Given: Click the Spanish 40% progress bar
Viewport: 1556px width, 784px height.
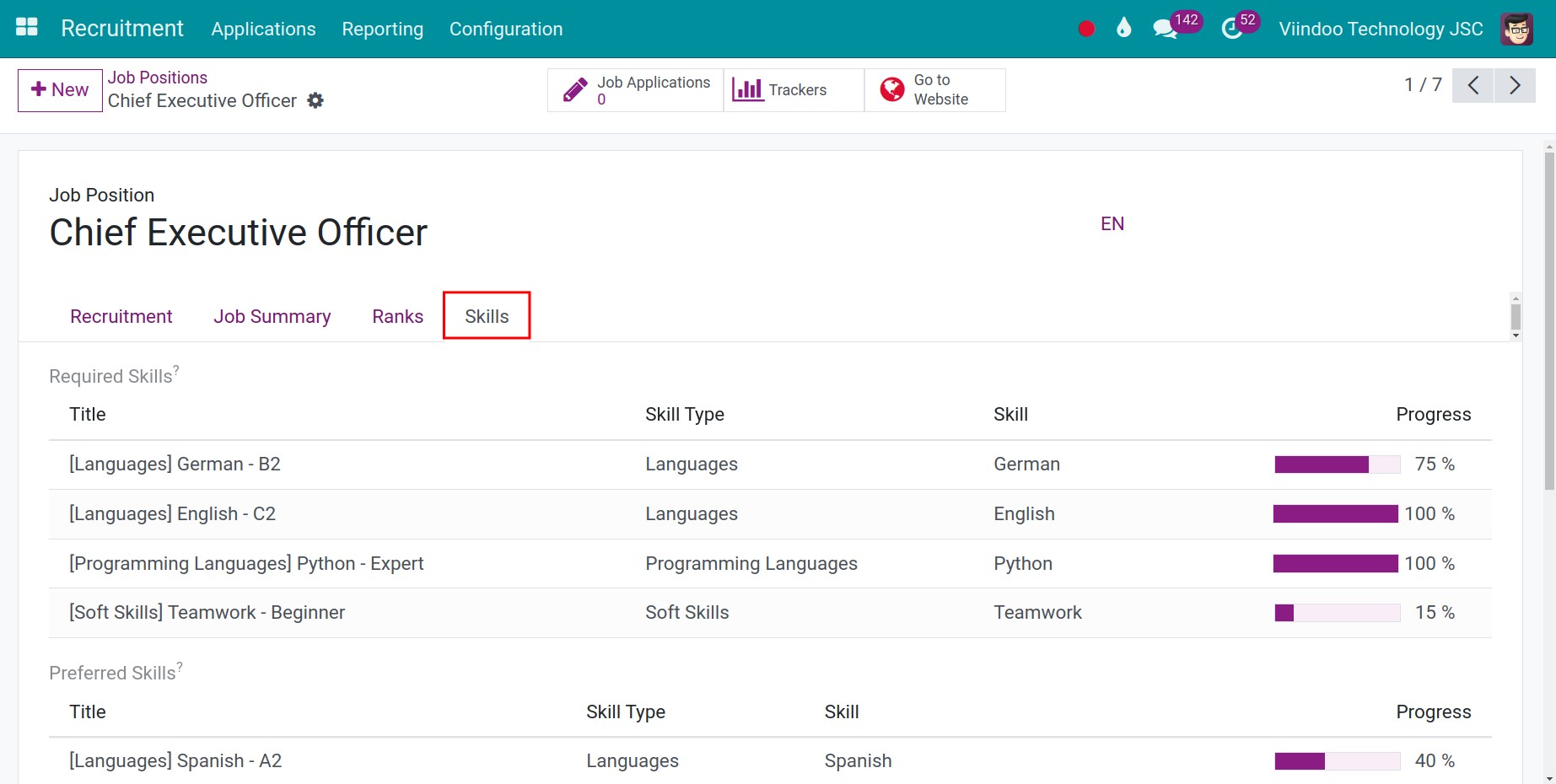Looking at the screenshot, I should coord(1338,761).
